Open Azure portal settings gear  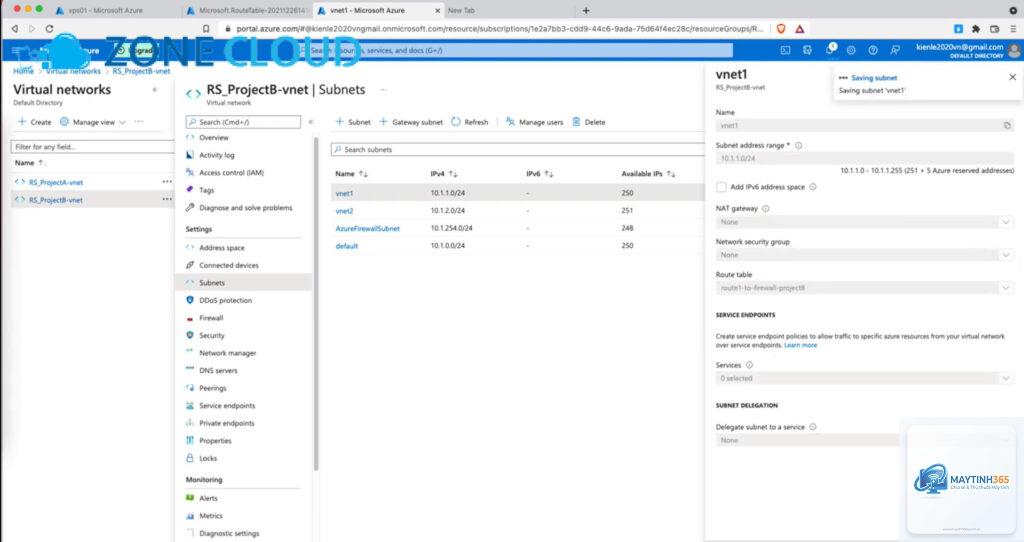coord(851,50)
